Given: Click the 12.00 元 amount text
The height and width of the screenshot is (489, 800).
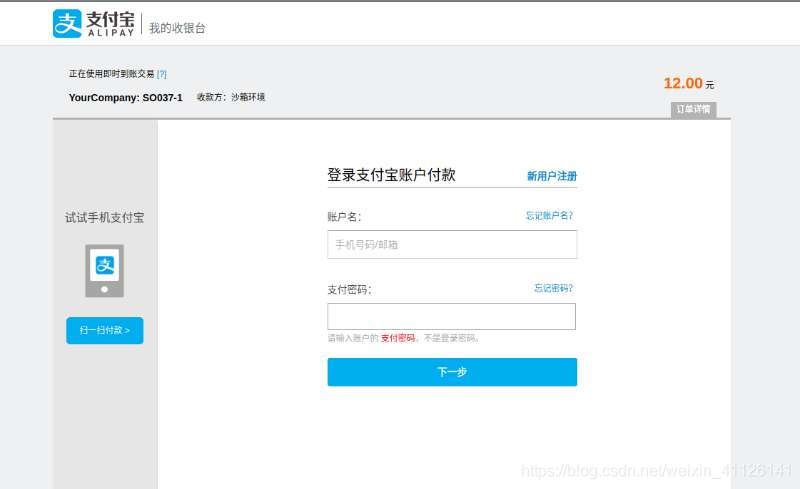Looking at the screenshot, I should [x=689, y=83].
